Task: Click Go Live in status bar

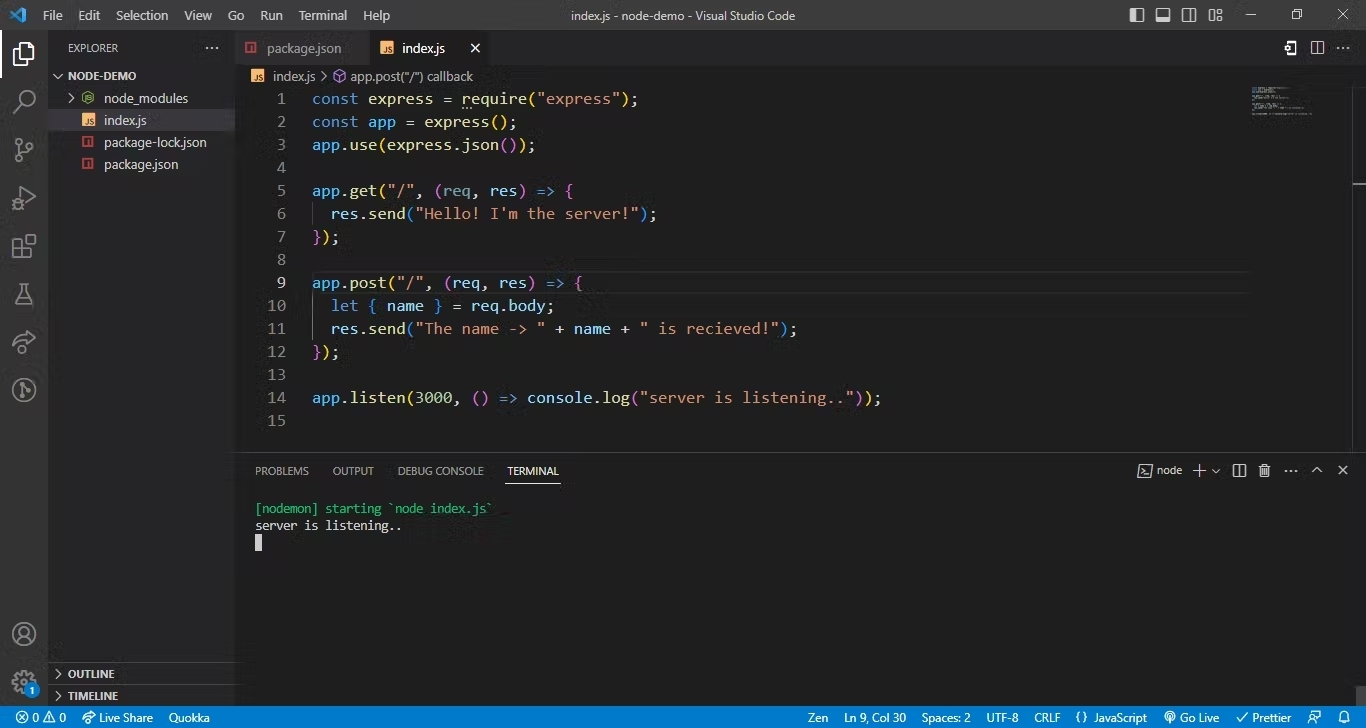Action: (1191, 717)
